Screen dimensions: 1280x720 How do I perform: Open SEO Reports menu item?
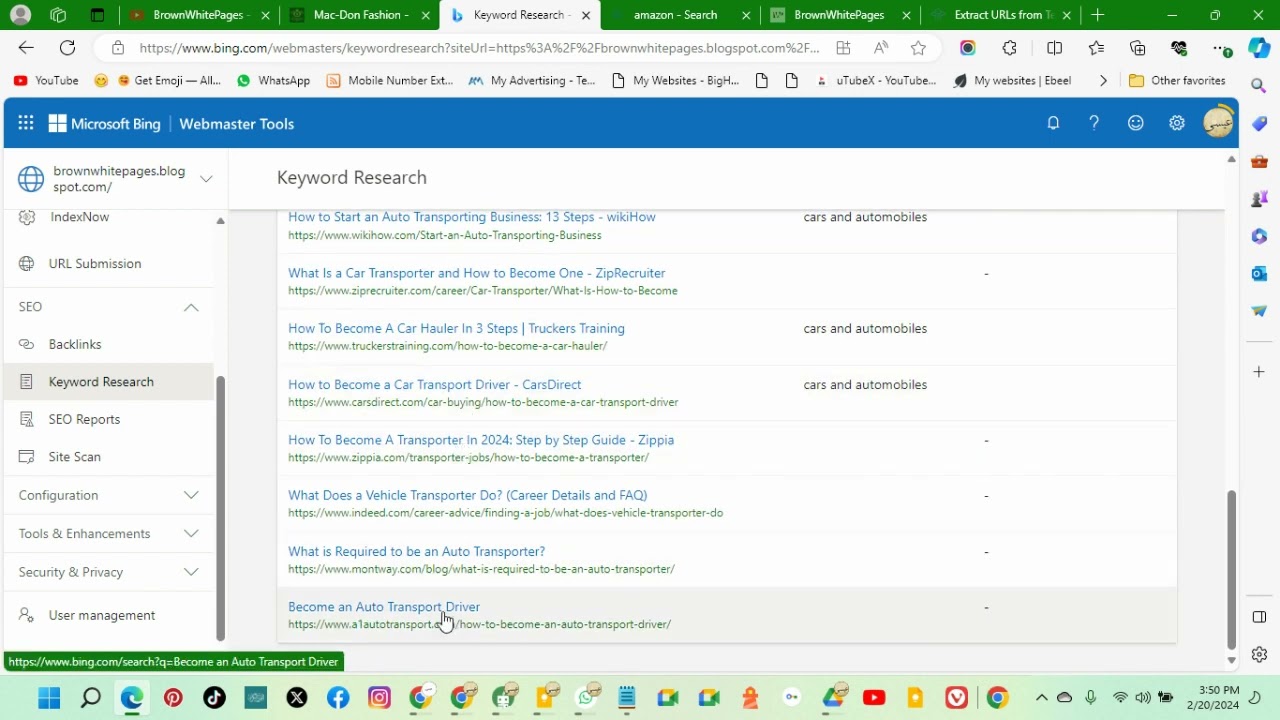coord(84,419)
